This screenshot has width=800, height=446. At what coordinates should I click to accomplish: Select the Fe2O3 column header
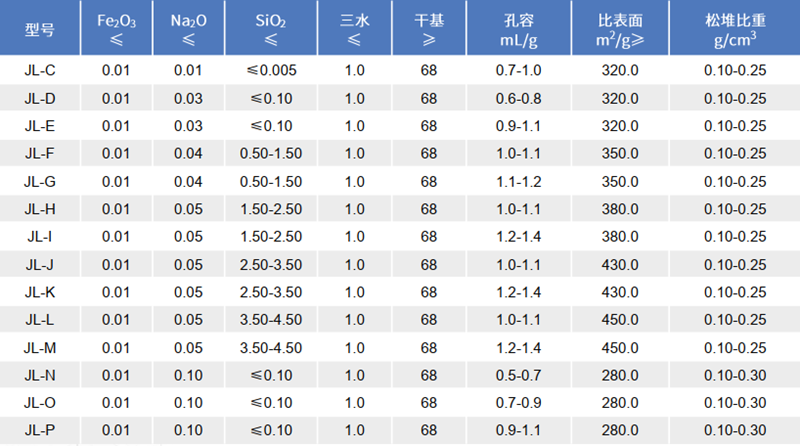(x=116, y=29)
